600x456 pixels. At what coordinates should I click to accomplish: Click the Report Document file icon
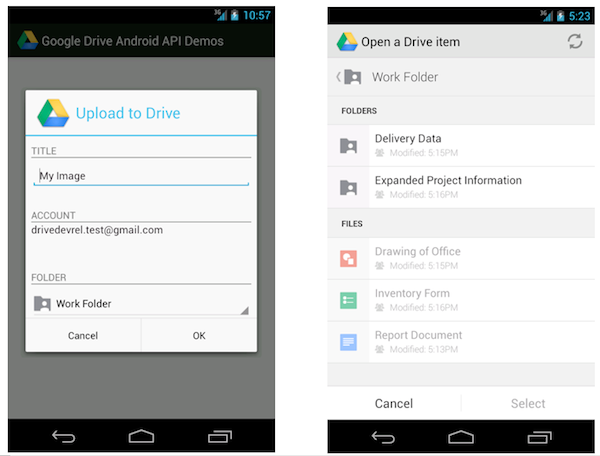point(348,342)
